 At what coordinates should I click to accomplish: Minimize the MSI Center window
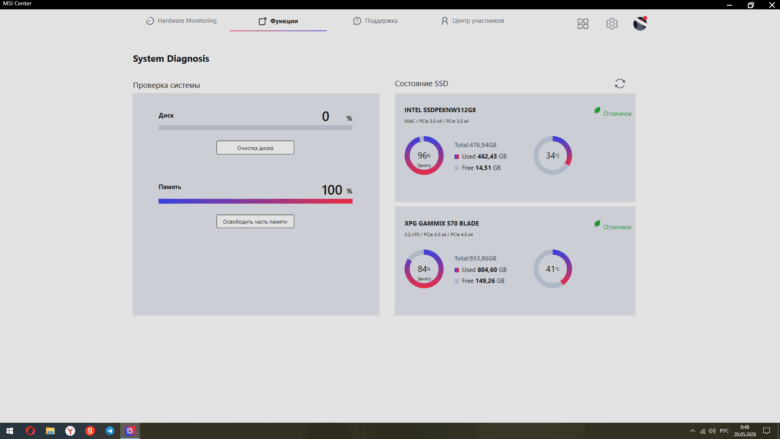coord(729,5)
